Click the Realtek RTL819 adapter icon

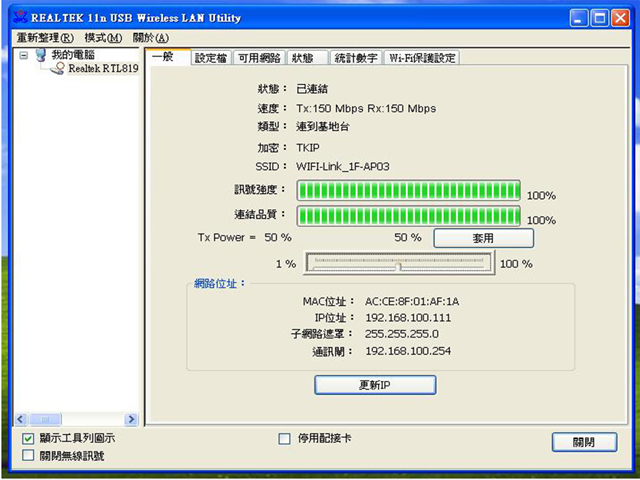click(x=58, y=68)
